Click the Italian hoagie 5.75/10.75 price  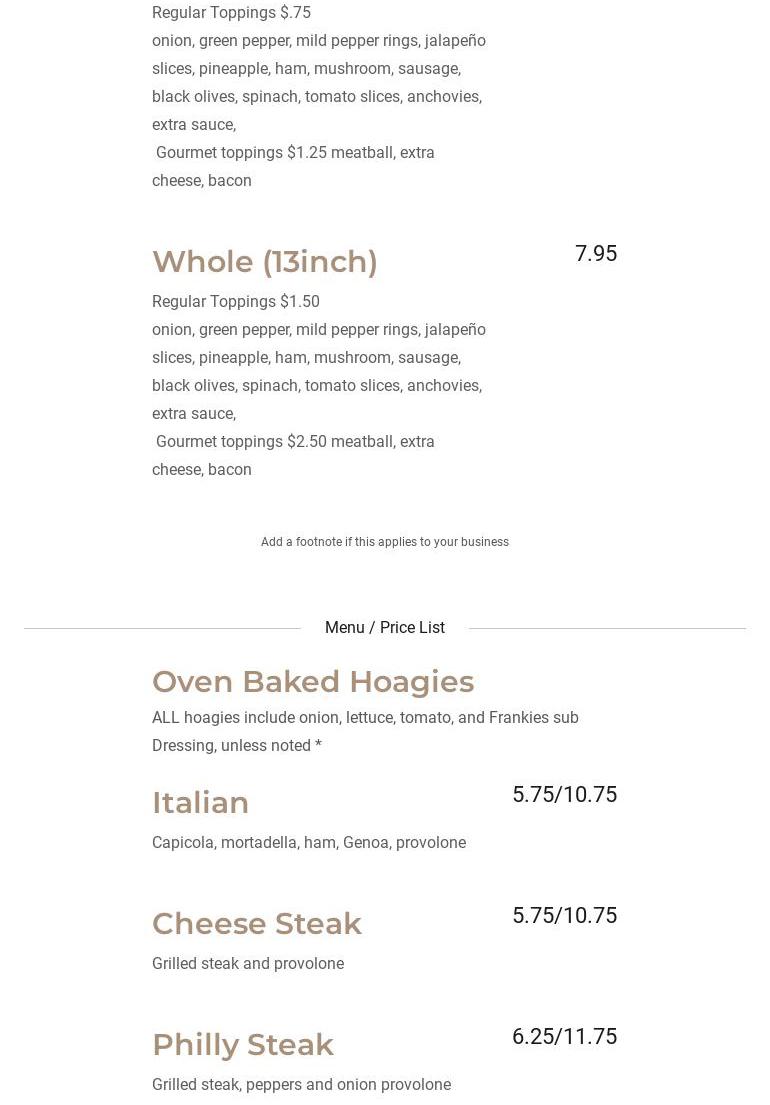564,795
